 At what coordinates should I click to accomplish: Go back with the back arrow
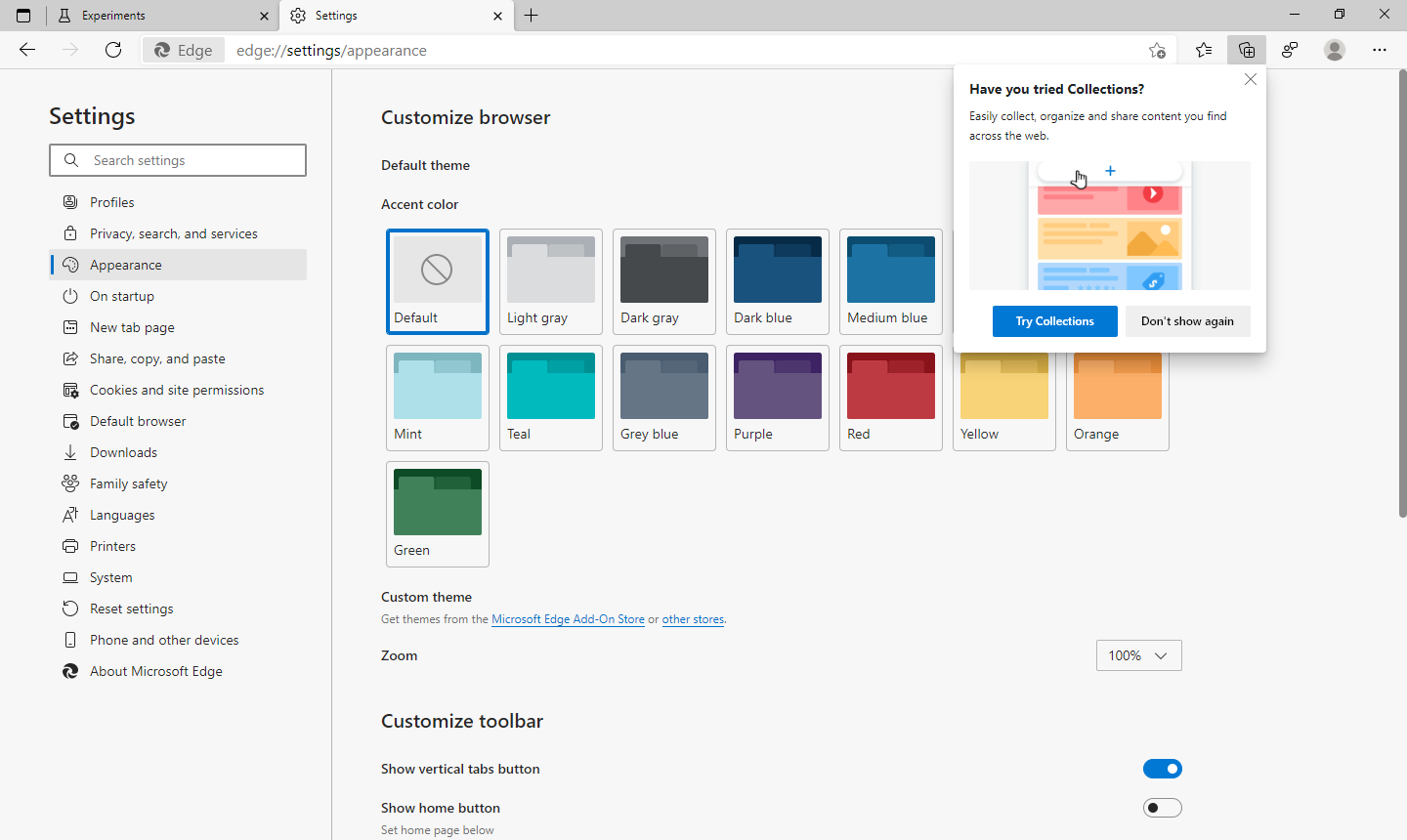(x=27, y=50)
